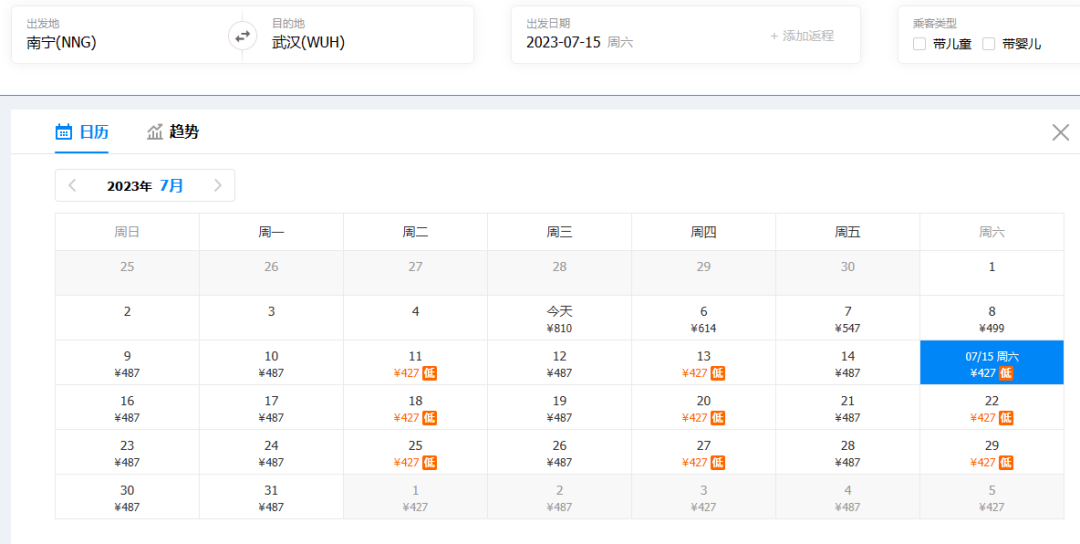Click the trend chart icon beside 趋势

click(155, 132)
